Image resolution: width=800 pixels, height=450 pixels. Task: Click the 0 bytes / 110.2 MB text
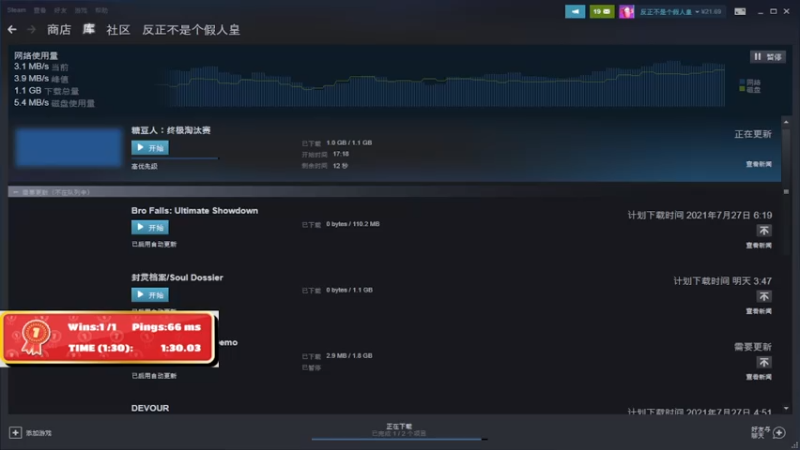[x=353, y=224]
